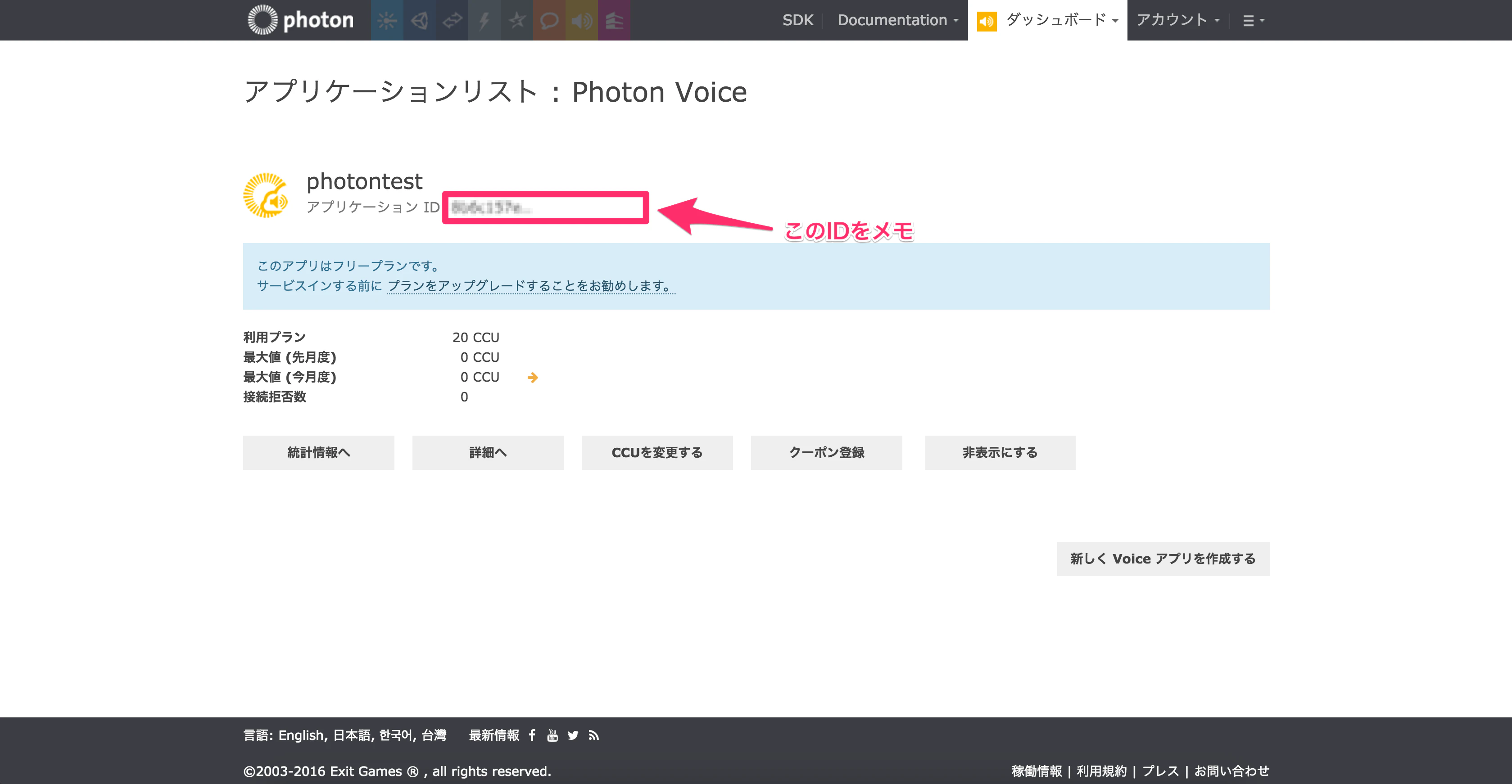Open 利用規約 terms link in footer

(1102, 771)
